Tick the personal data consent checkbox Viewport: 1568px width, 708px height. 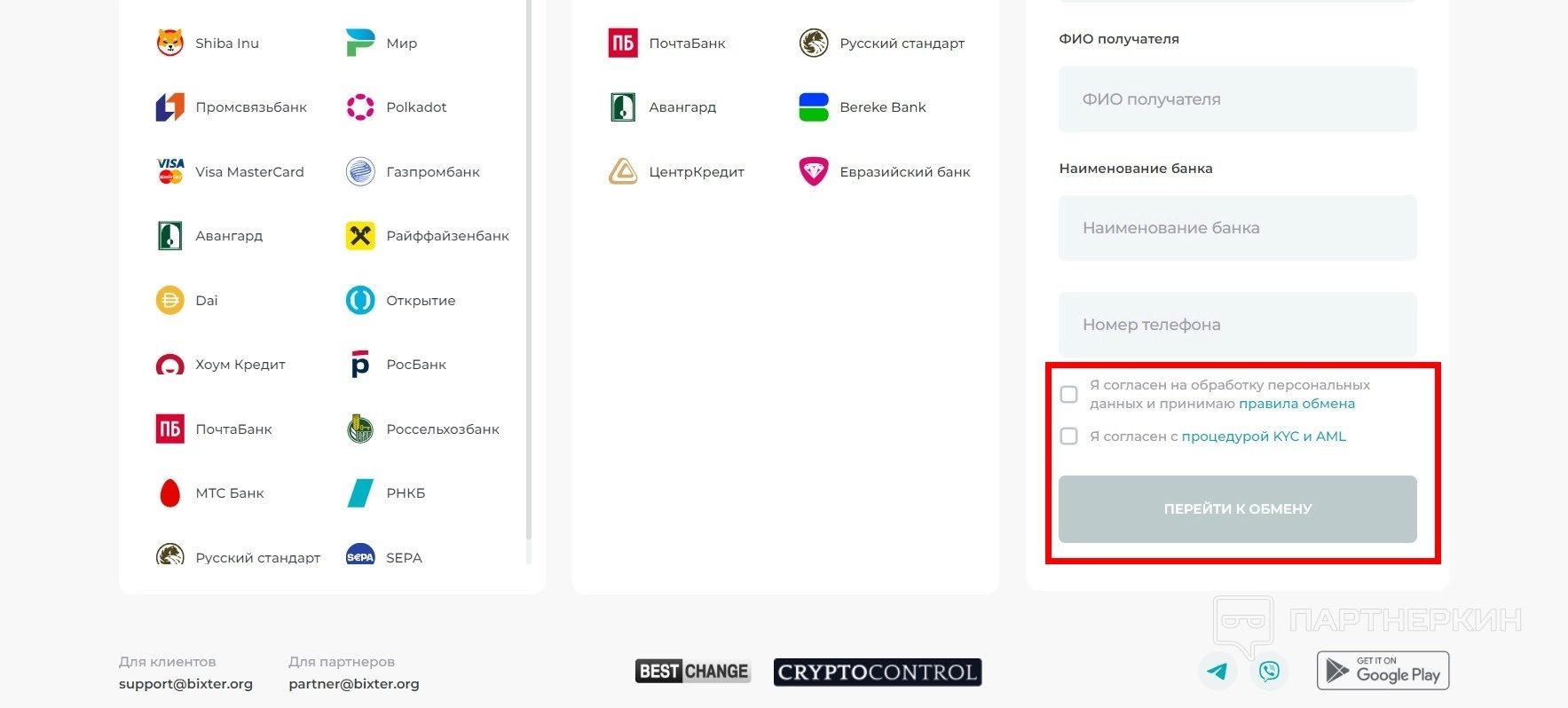point(1069,394)
